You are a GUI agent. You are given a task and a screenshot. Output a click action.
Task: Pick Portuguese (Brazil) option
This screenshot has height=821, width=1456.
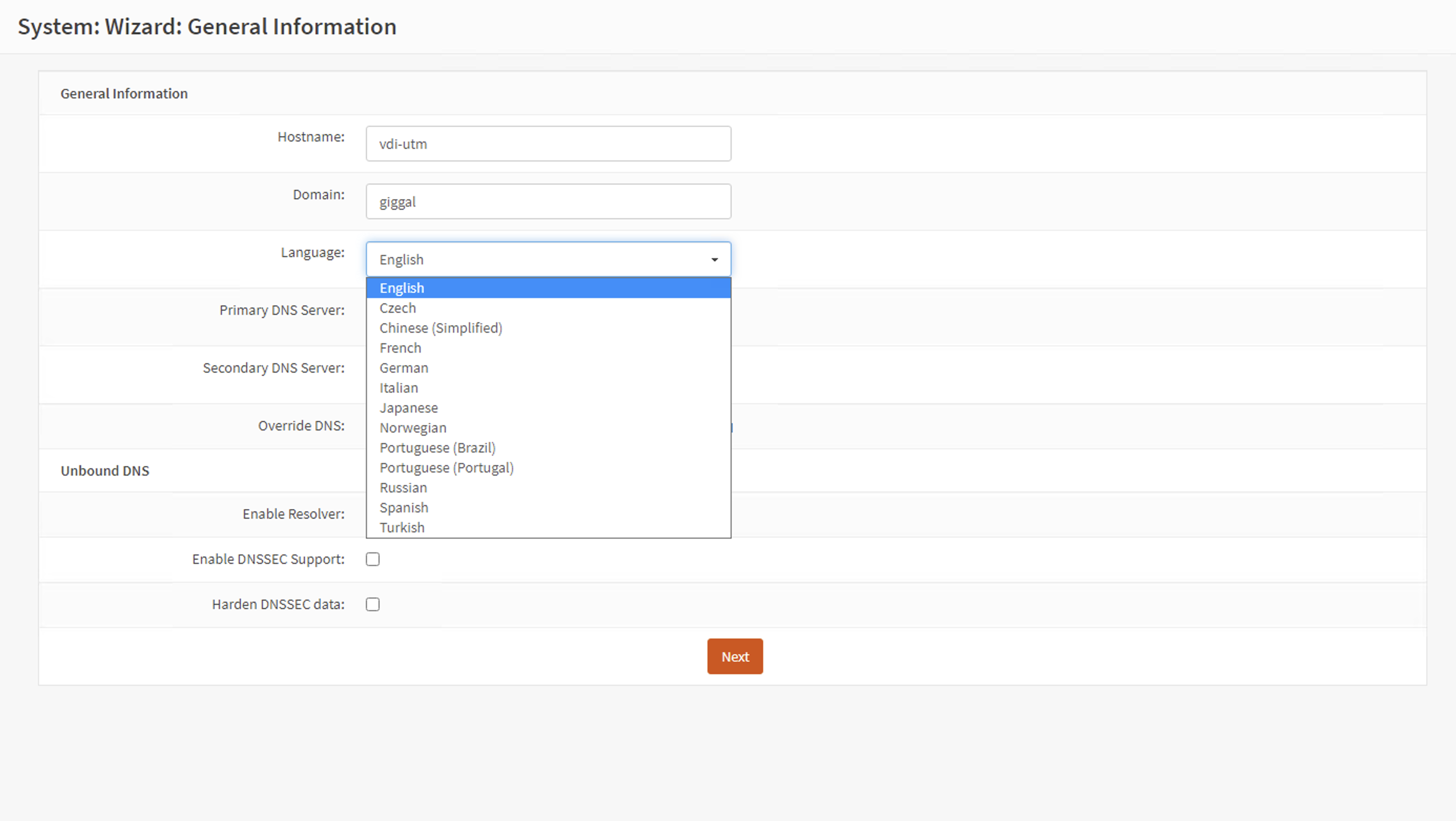[437, 447]
